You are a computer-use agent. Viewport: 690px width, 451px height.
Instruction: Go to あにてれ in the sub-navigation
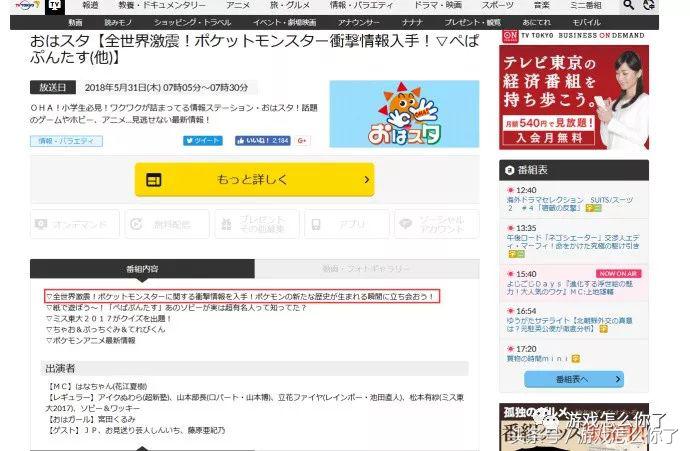point(536,22)
